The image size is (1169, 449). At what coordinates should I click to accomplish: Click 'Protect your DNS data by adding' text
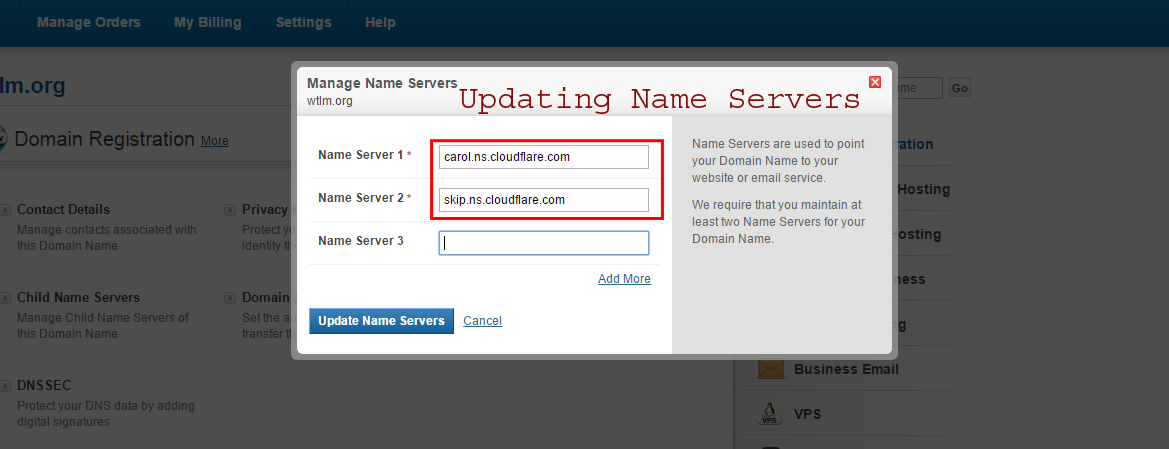(x=106, y=406)
